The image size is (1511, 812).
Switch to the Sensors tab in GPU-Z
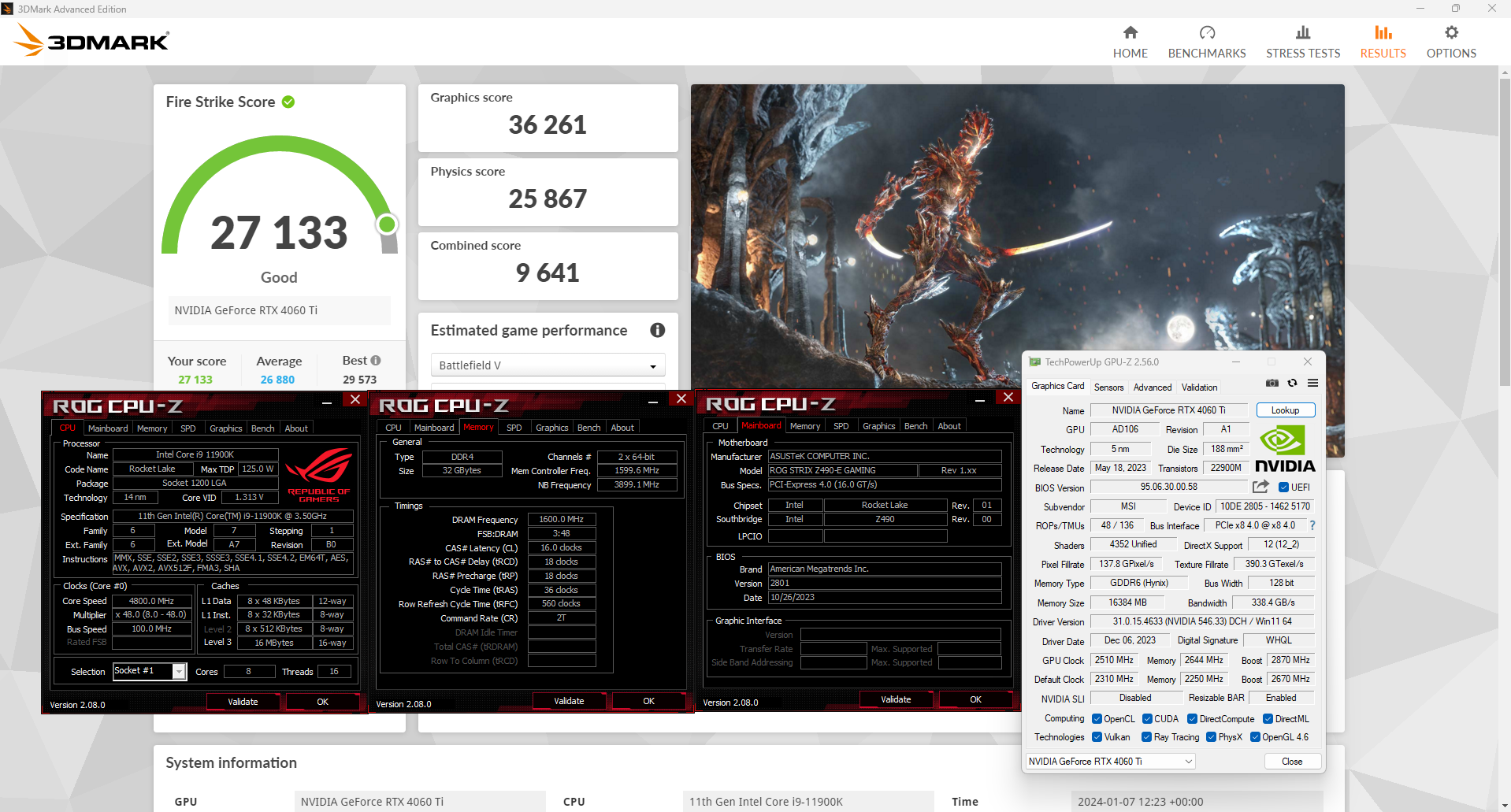[1108, 387]
